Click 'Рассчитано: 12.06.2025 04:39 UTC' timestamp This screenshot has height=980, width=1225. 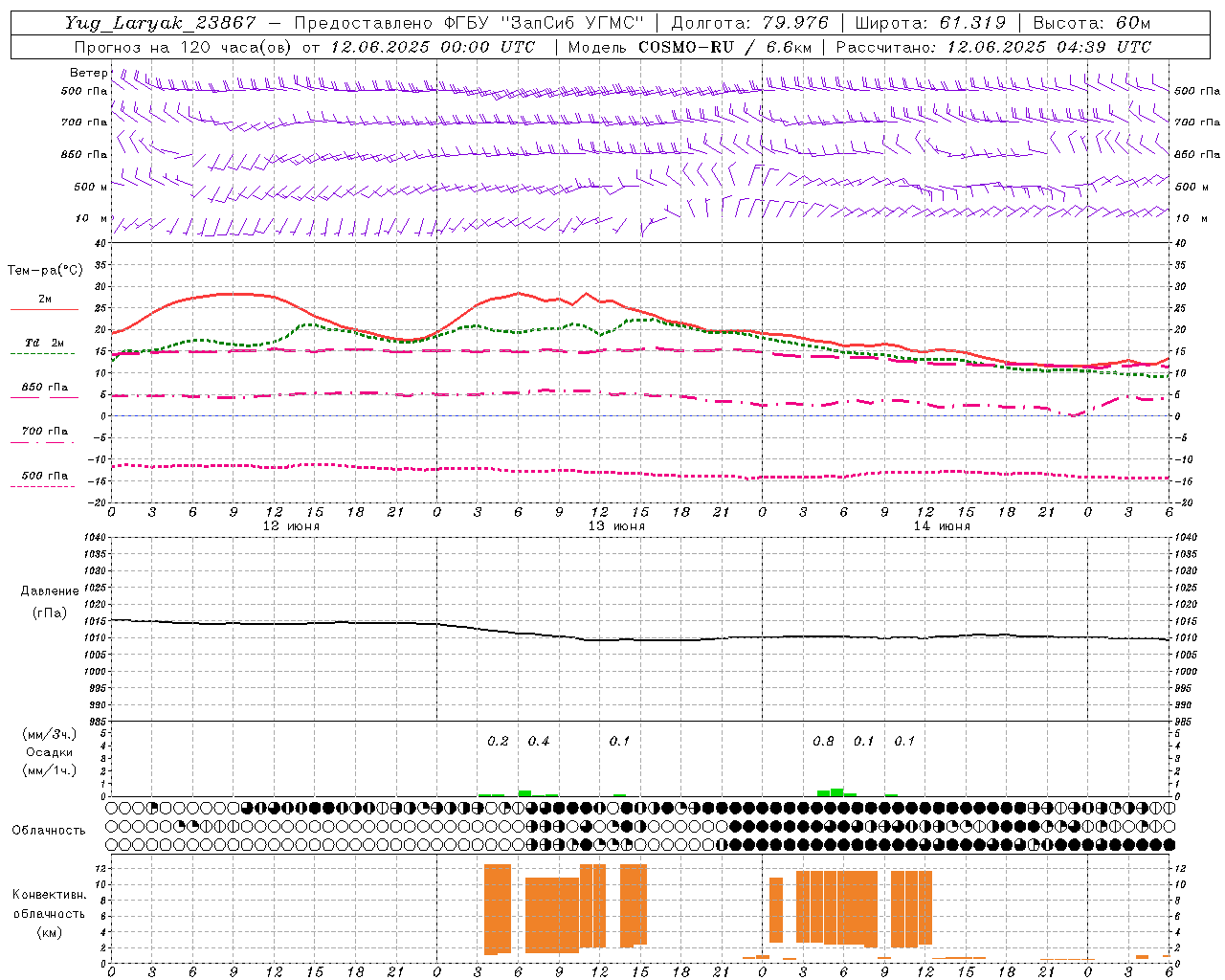click(993, 47)
